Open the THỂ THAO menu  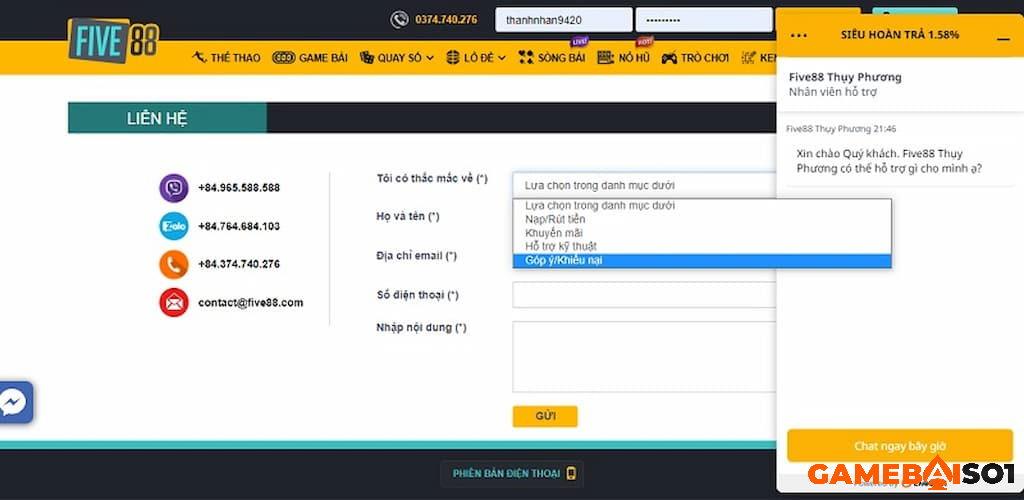pos(226,58)
